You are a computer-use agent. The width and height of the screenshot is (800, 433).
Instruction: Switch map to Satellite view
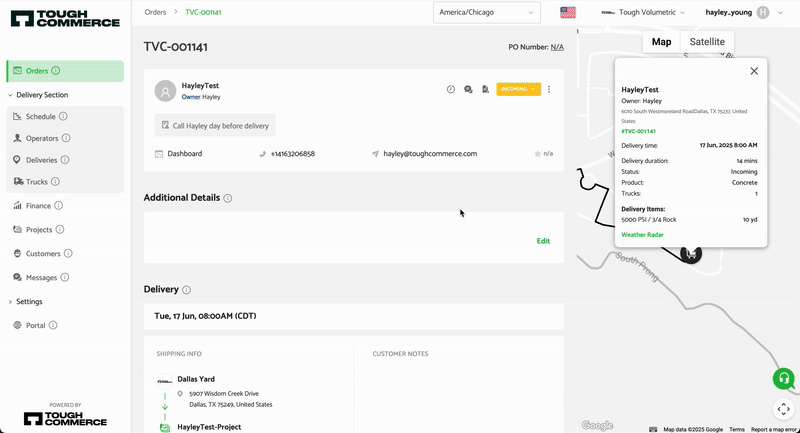[x=707, y=41]
